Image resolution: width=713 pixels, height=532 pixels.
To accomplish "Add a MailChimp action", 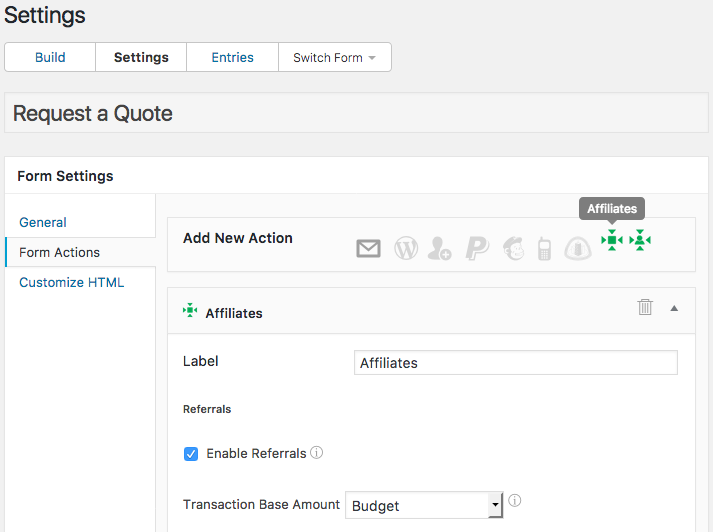I will (514, 249).
